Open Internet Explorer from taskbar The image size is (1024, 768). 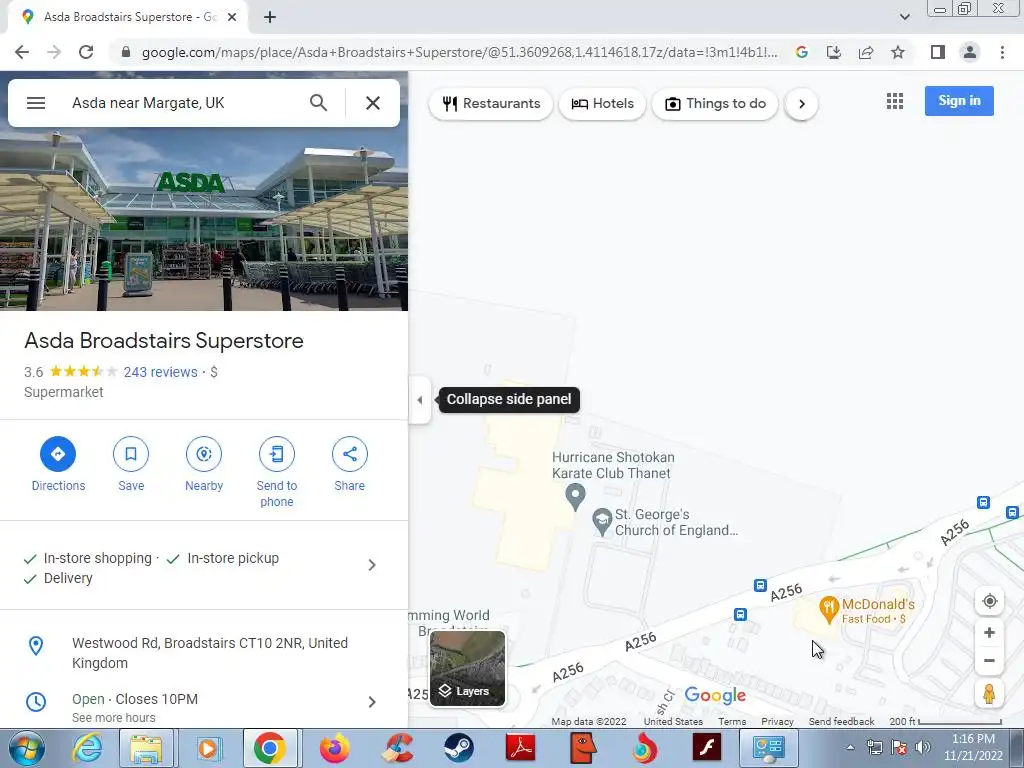point(86,748)
